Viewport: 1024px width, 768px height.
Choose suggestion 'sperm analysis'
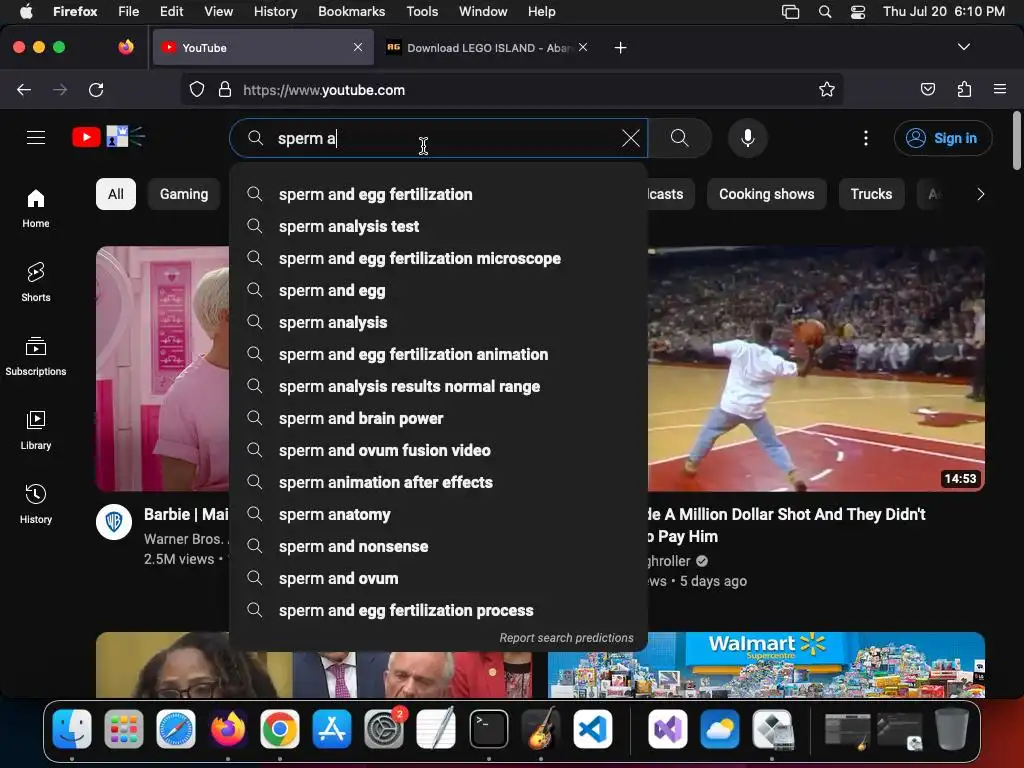click(x=438, y=323)
